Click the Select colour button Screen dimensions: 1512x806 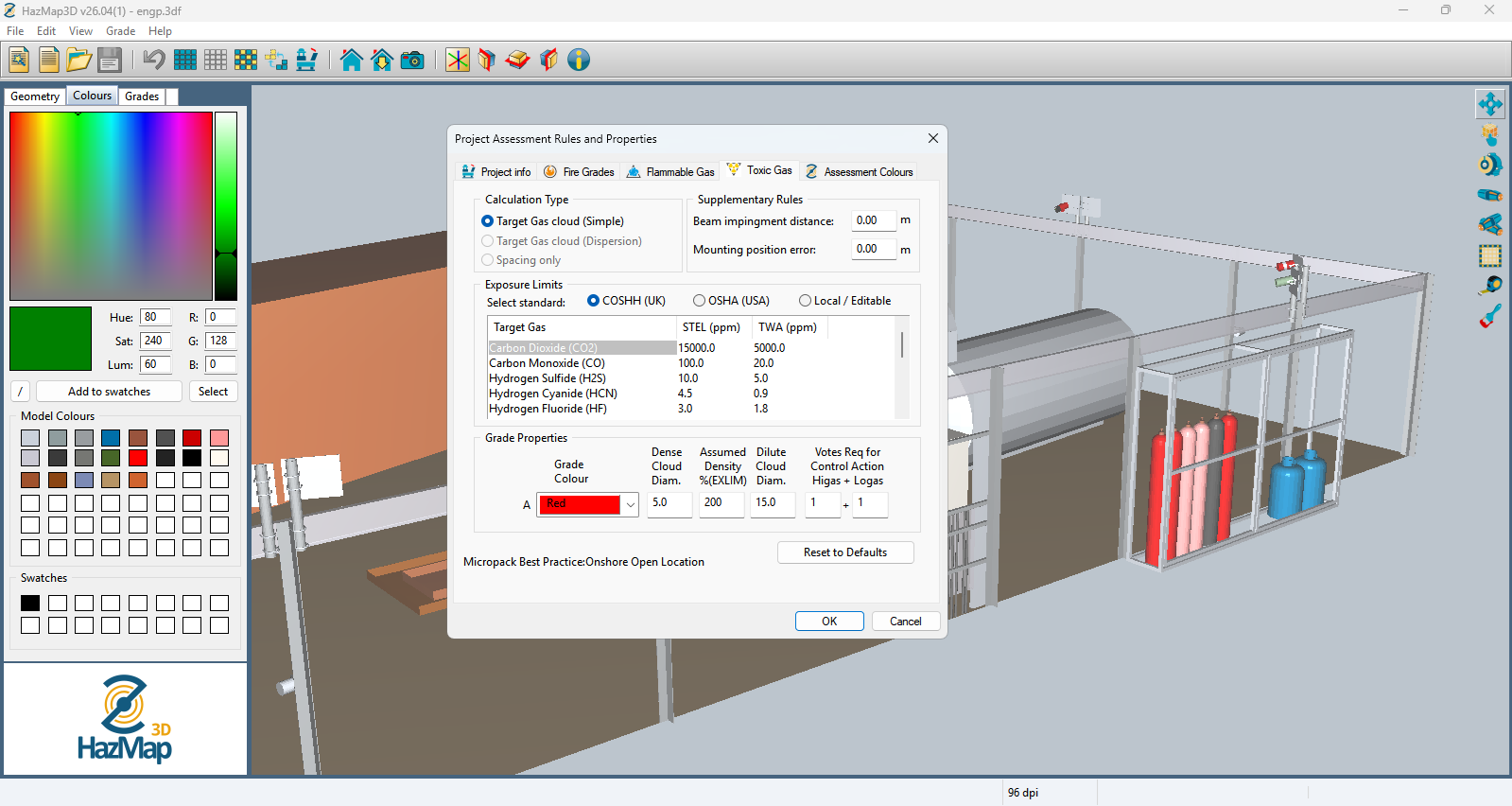pos(213,392)
